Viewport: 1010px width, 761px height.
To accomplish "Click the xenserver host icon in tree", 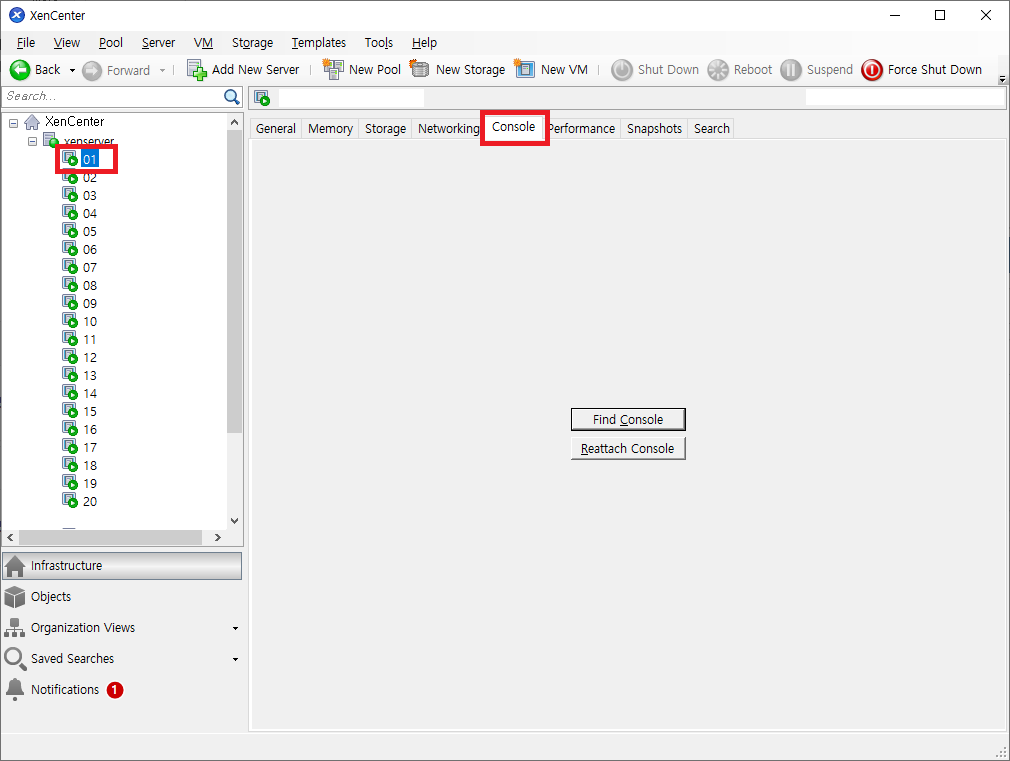I will [x=50, y=140].
